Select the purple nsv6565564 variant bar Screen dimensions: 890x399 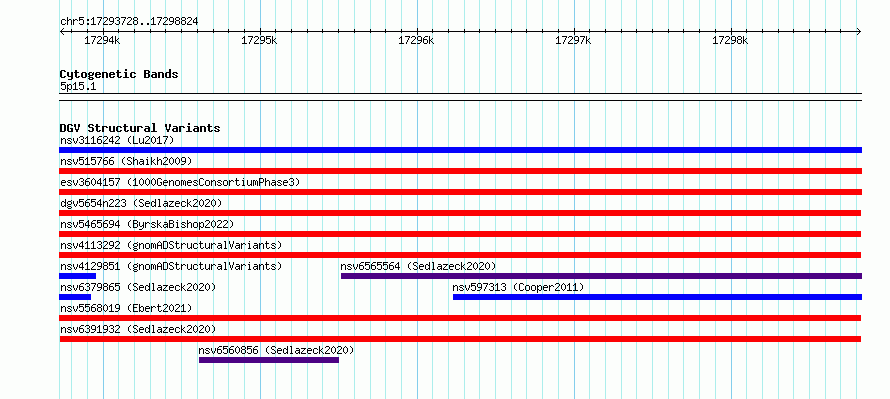(601, 276)
